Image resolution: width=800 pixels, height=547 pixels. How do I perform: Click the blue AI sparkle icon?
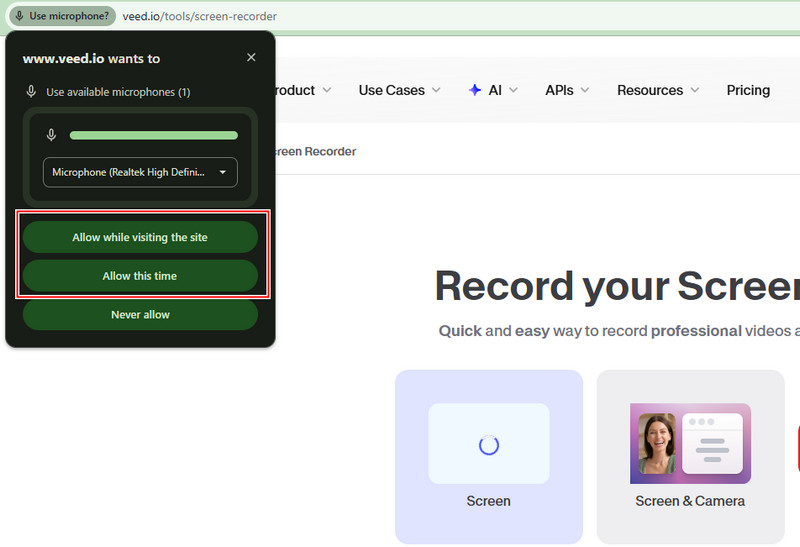475,90
